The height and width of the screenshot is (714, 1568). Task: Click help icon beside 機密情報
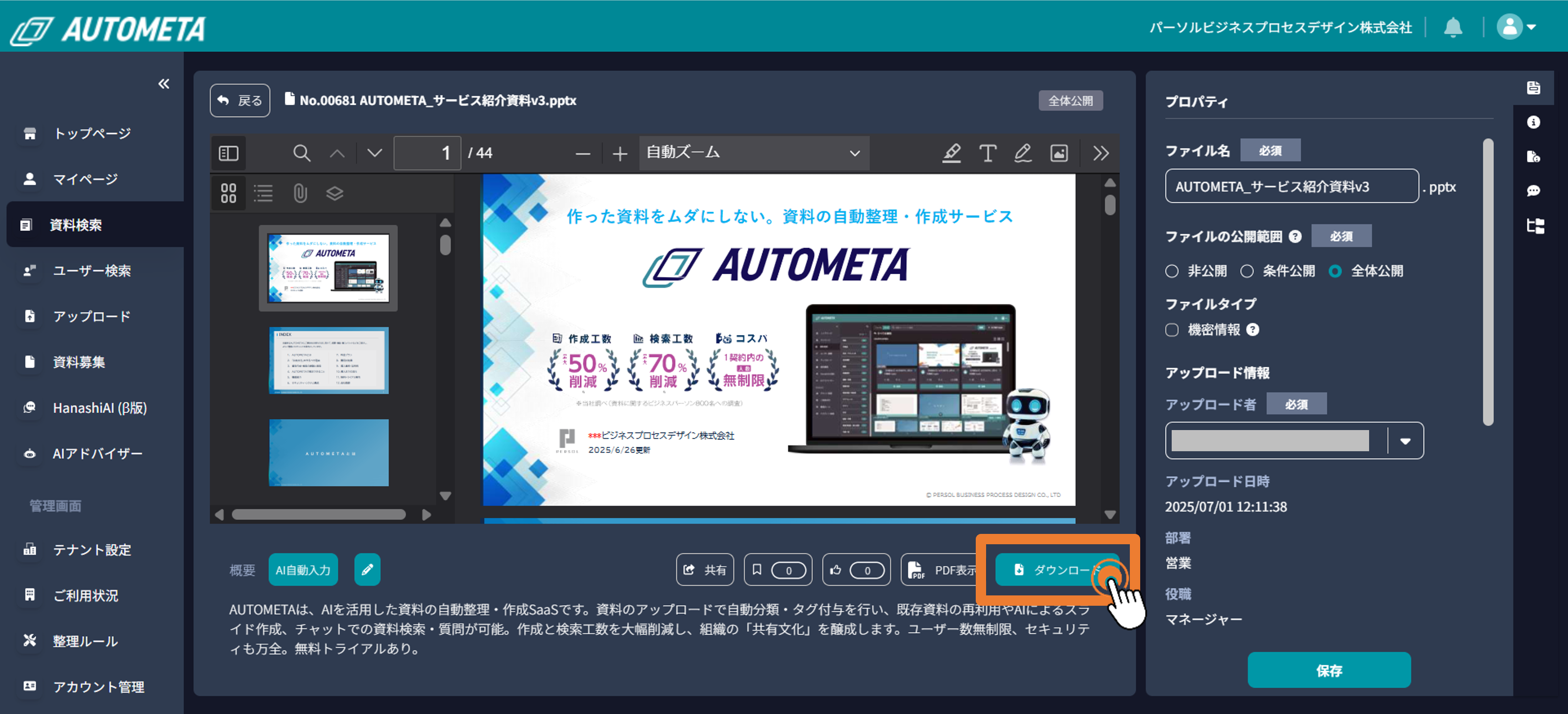point(1253,330)
